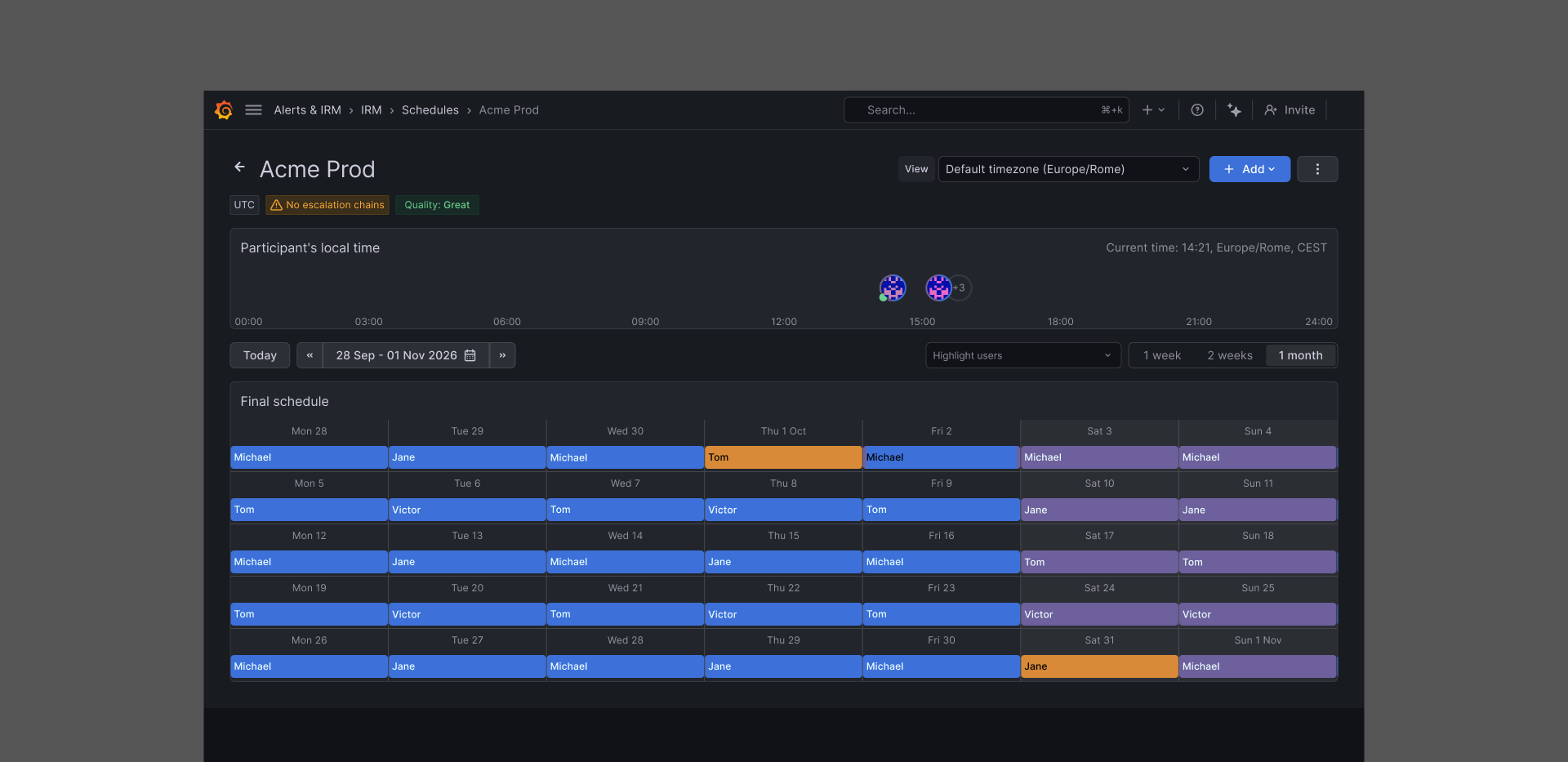Focus the Search input field
1568x762 pixels.
(x=987, y=110)
